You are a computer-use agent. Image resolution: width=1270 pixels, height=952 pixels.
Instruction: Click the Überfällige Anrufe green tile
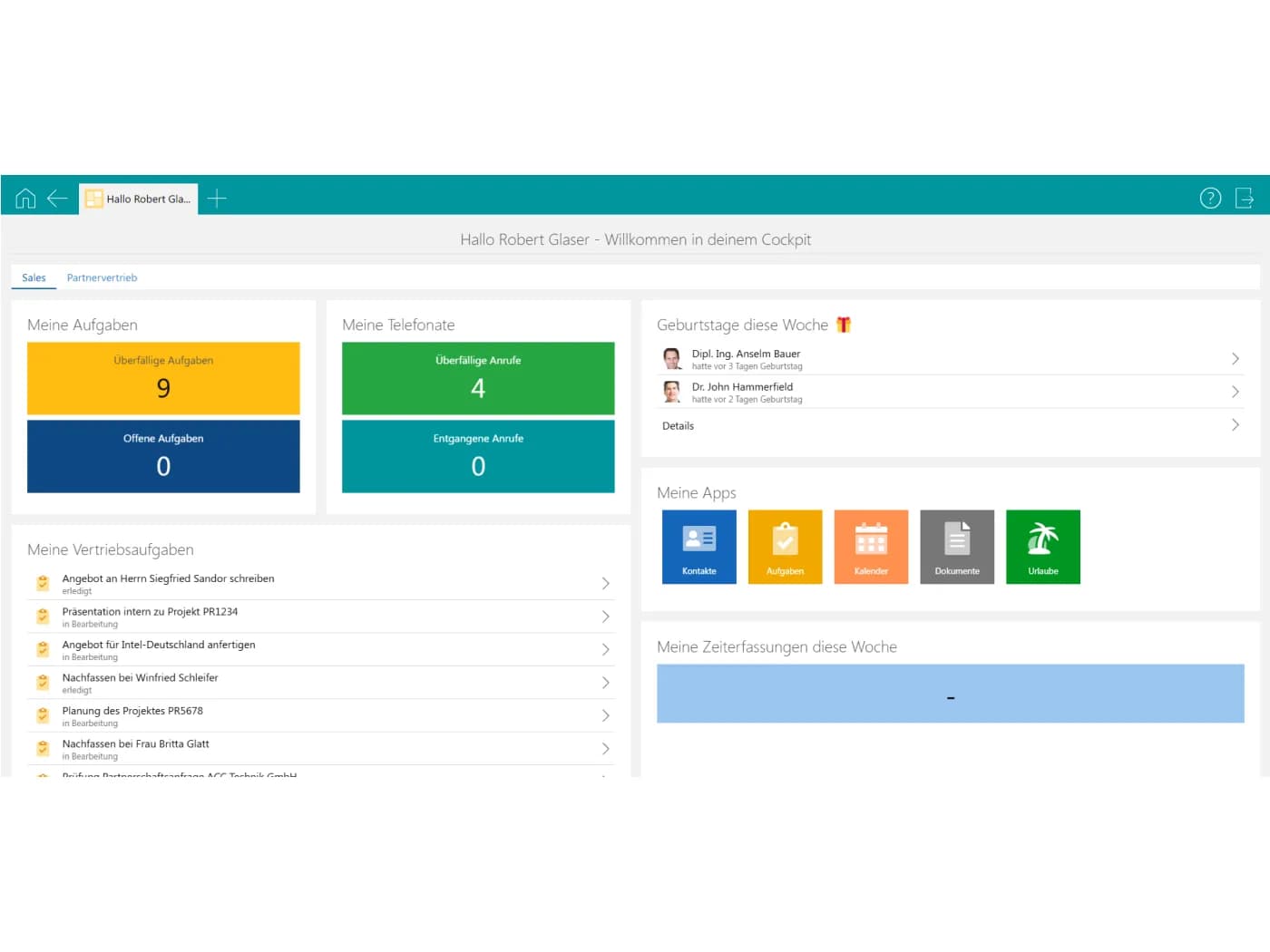[478, 378]
